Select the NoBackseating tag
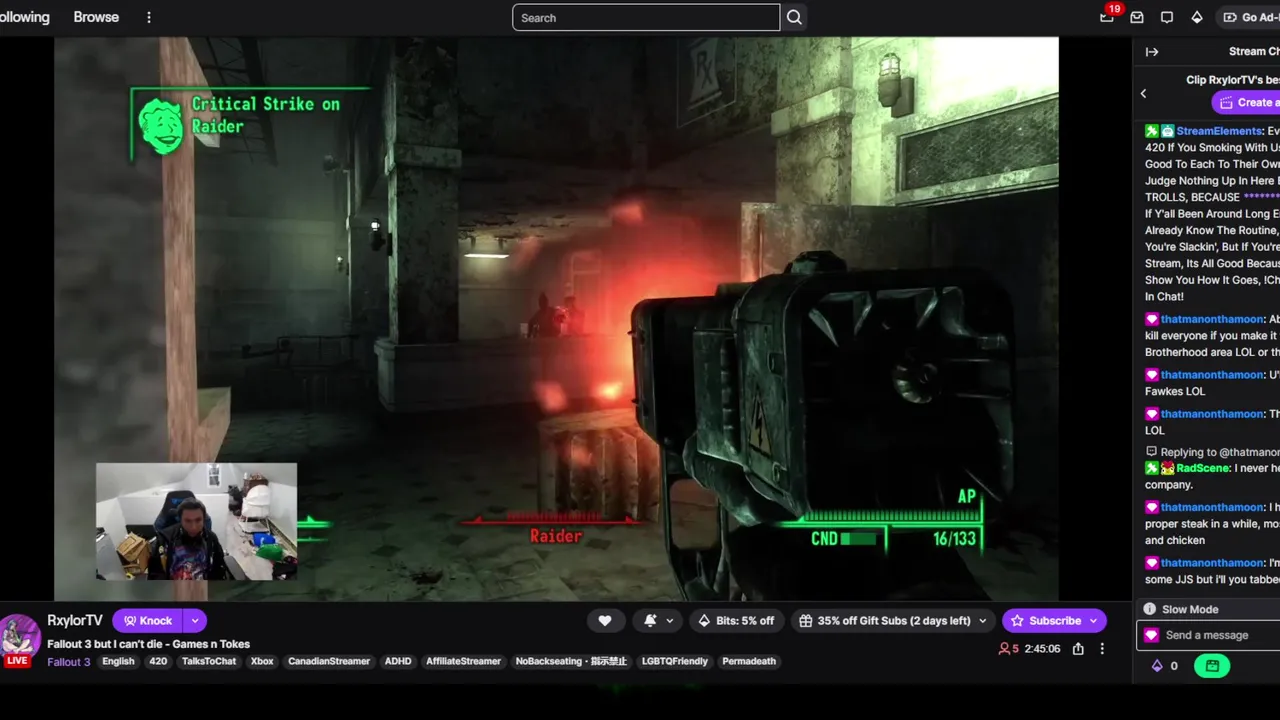The width and height of the screenshot is (1280, 720). pyautogui.click(x=571, y=662)
